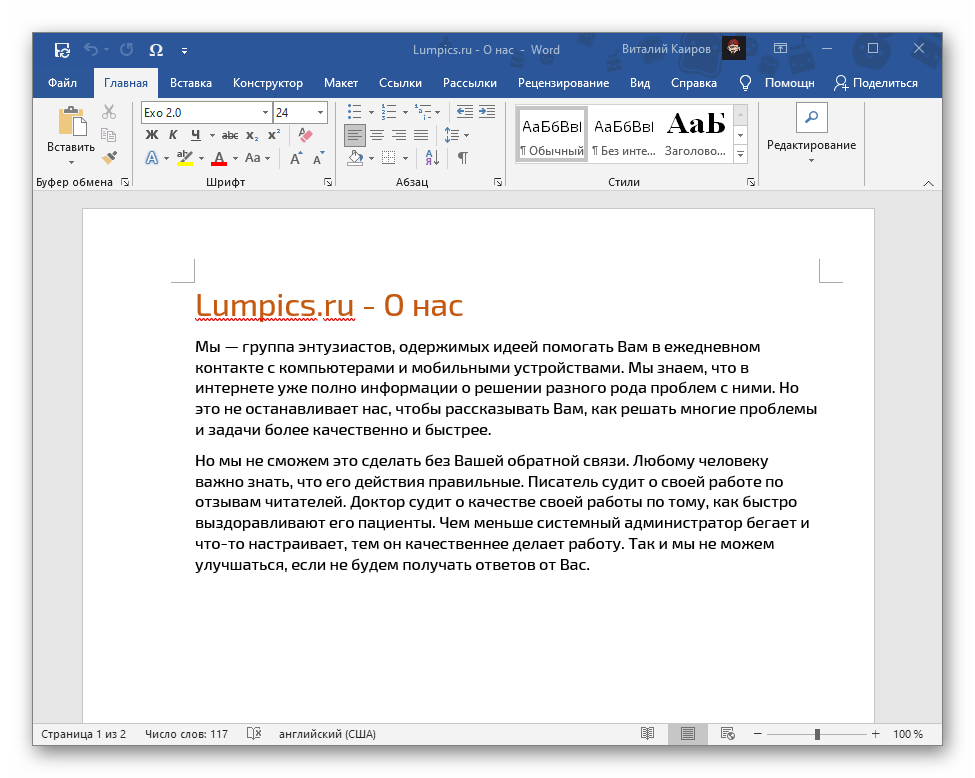Click the Поделиться share button
This screenshot has height=778, width=975.
[876, 83]
